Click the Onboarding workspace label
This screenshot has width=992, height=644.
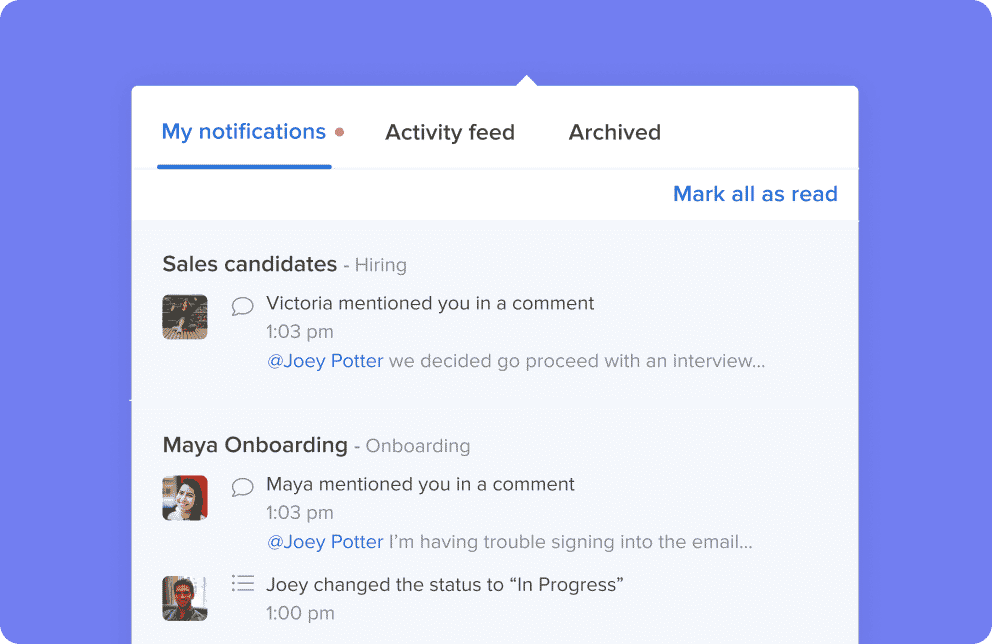418,446
